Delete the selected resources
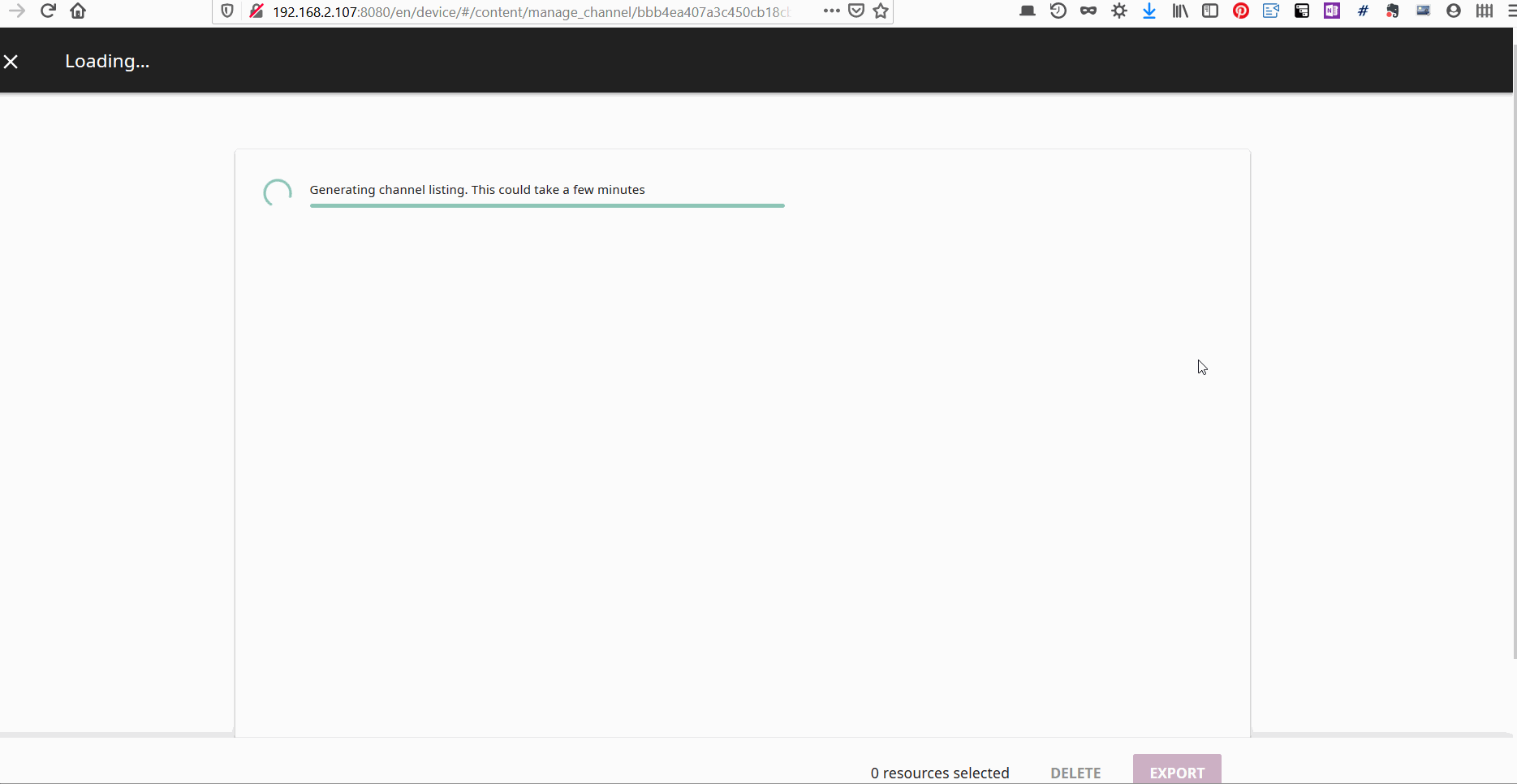 click(1075, 773)
